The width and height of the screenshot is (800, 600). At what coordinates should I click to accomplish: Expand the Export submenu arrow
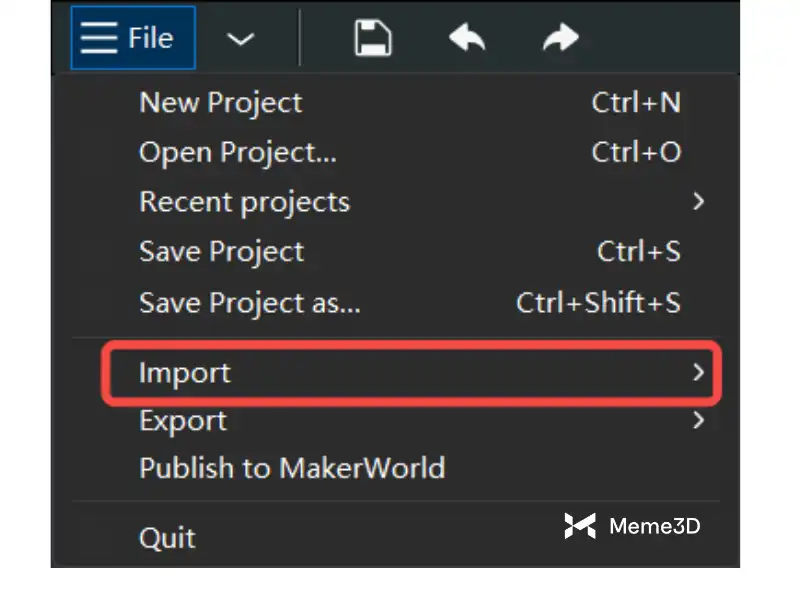point(698,421)
